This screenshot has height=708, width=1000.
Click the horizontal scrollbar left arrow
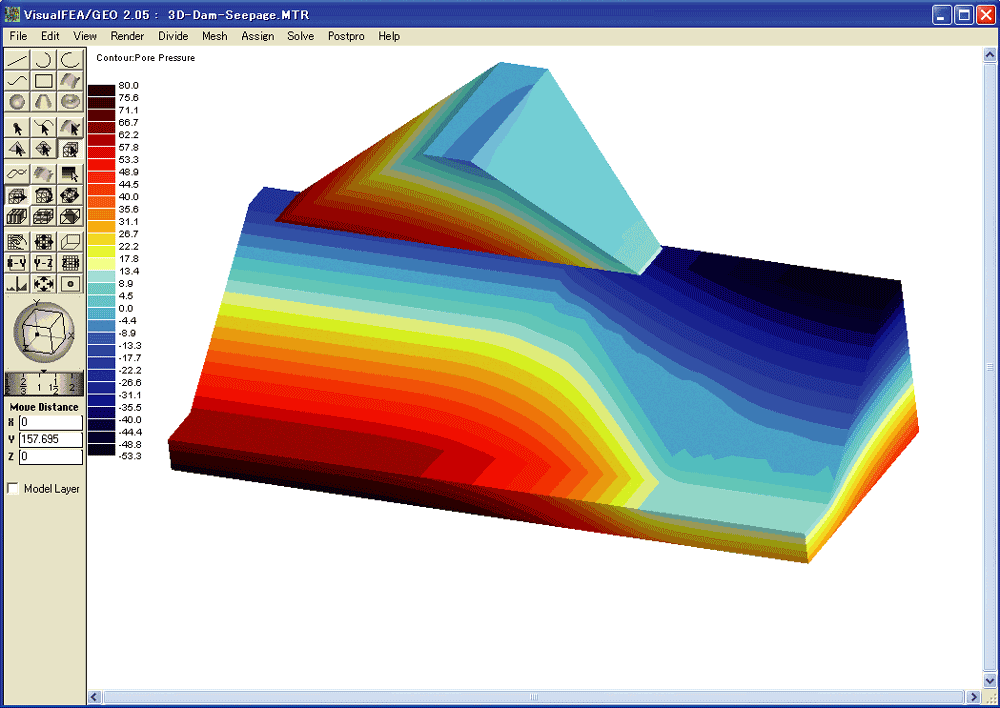coord(94,697)
